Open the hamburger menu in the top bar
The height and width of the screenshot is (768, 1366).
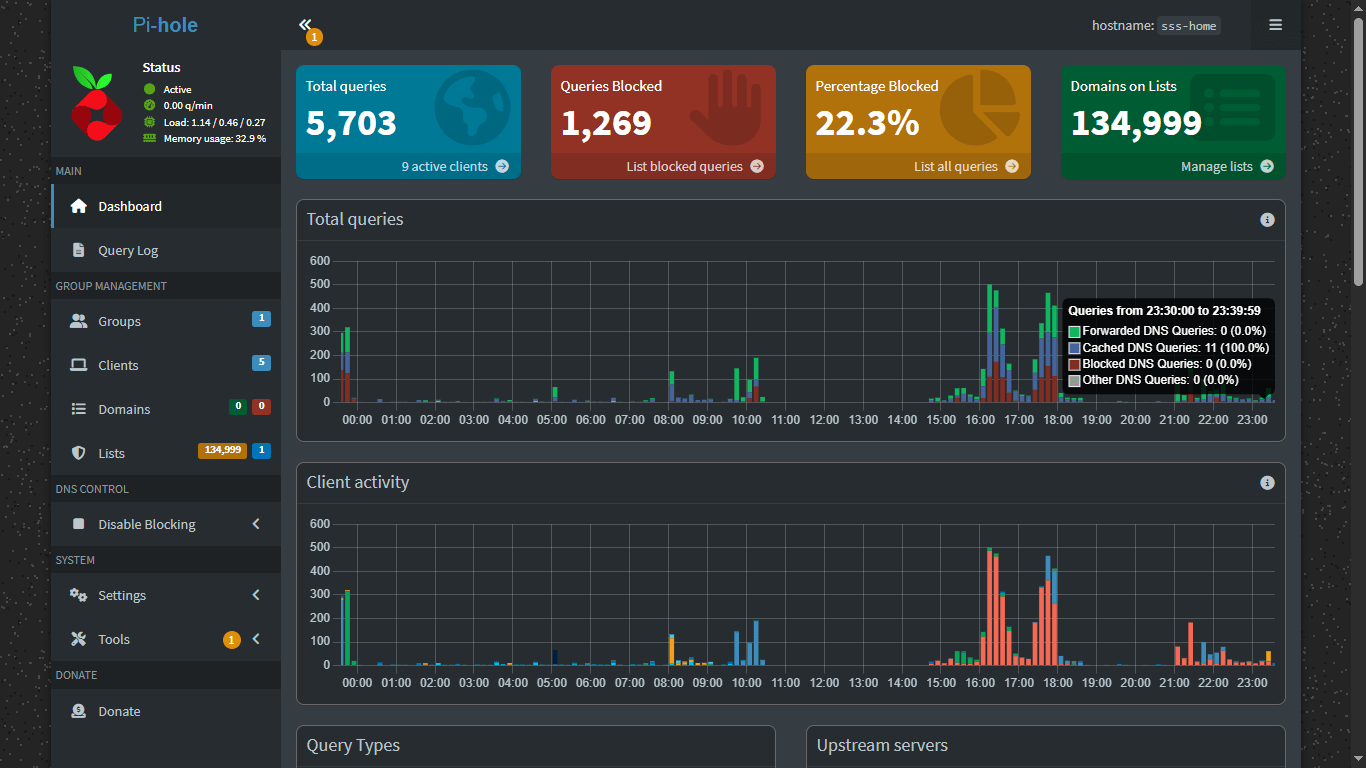point(1276,25)
